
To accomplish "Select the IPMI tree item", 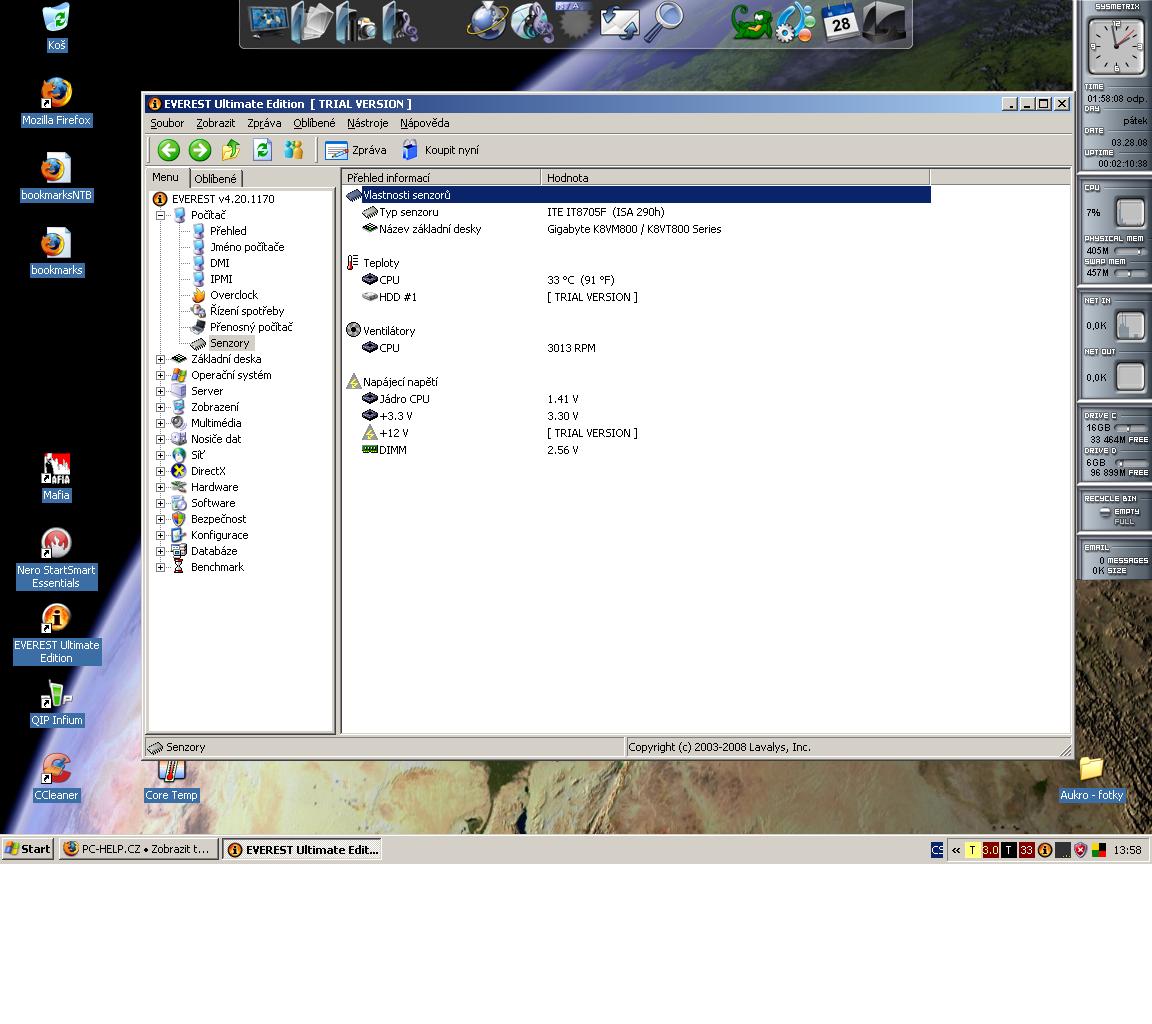I will tap(221, 279).
